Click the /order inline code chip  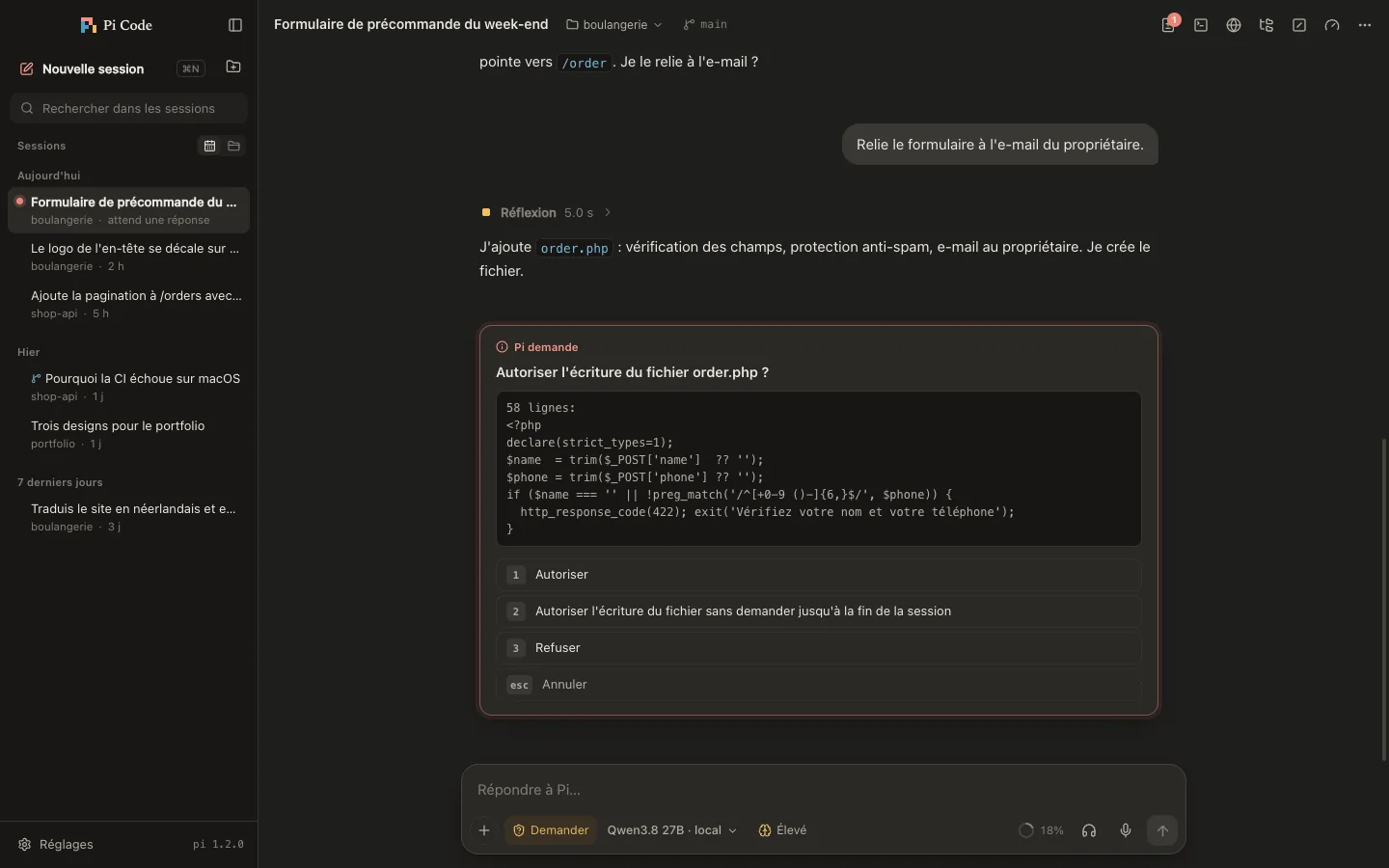coord(585,63)
